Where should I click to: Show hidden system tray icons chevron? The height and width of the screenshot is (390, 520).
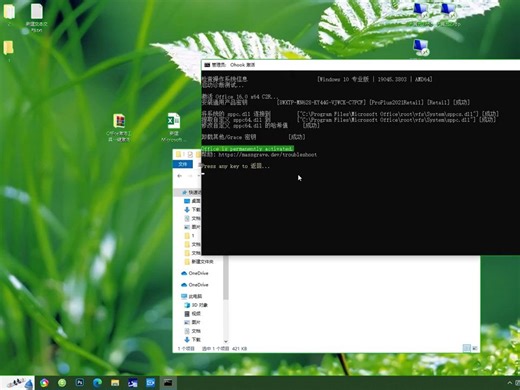509,383
